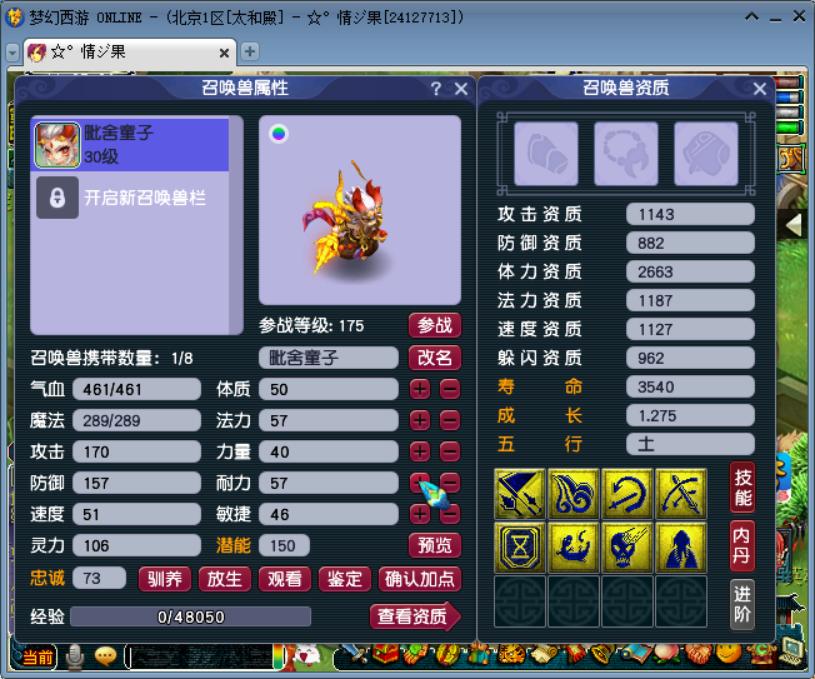Select the empty armor equipment slot

pos(706,153)
